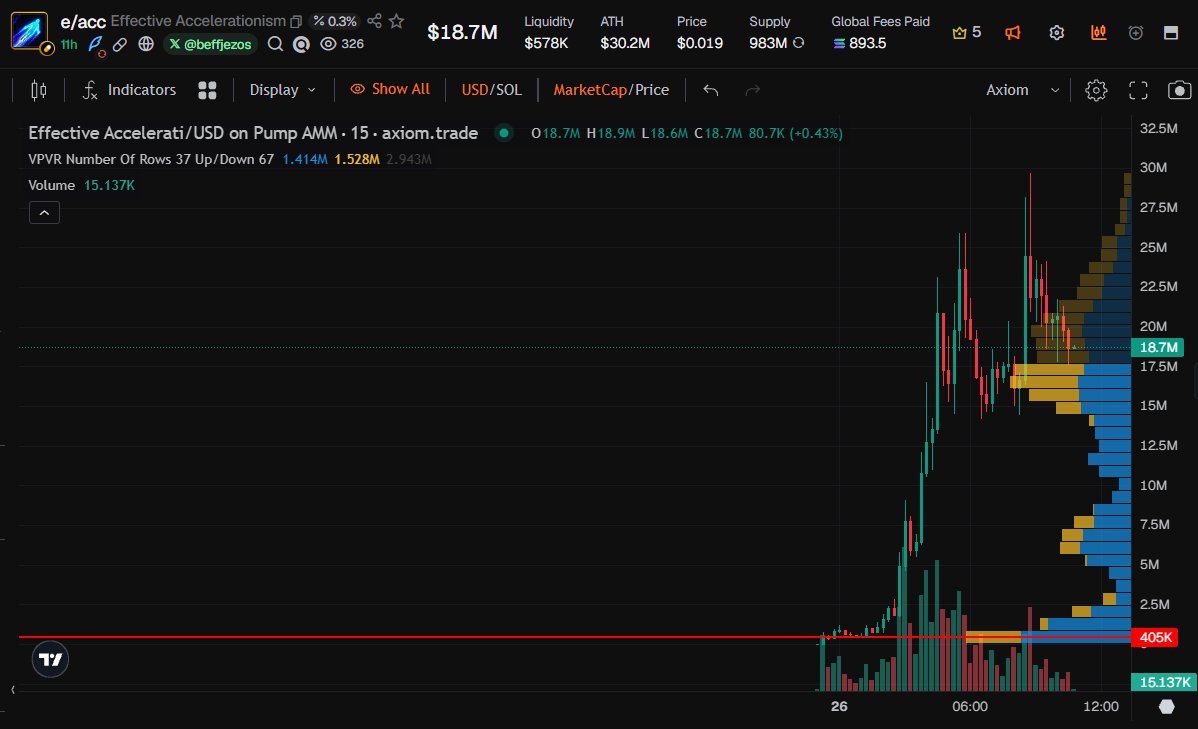
Task: Redo the chart action
Action: click(753, 90)
